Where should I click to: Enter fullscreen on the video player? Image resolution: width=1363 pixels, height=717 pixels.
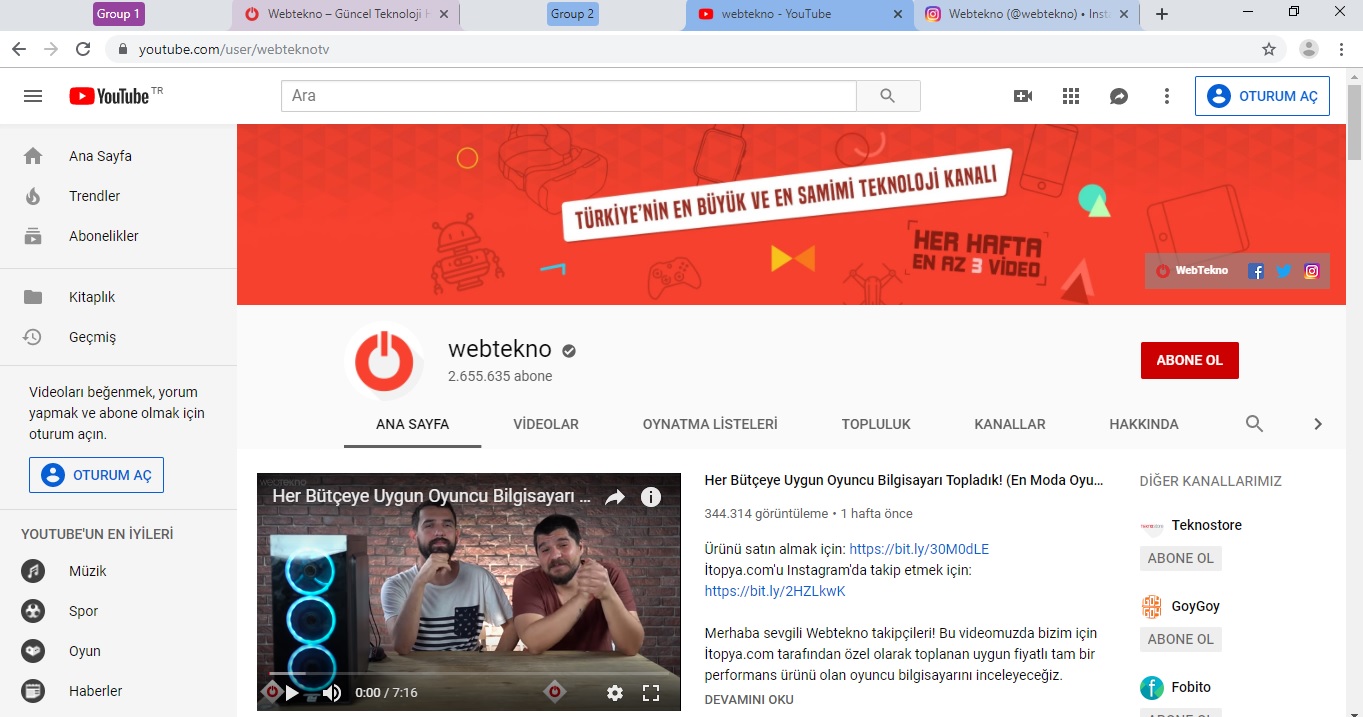coord(651,692)
